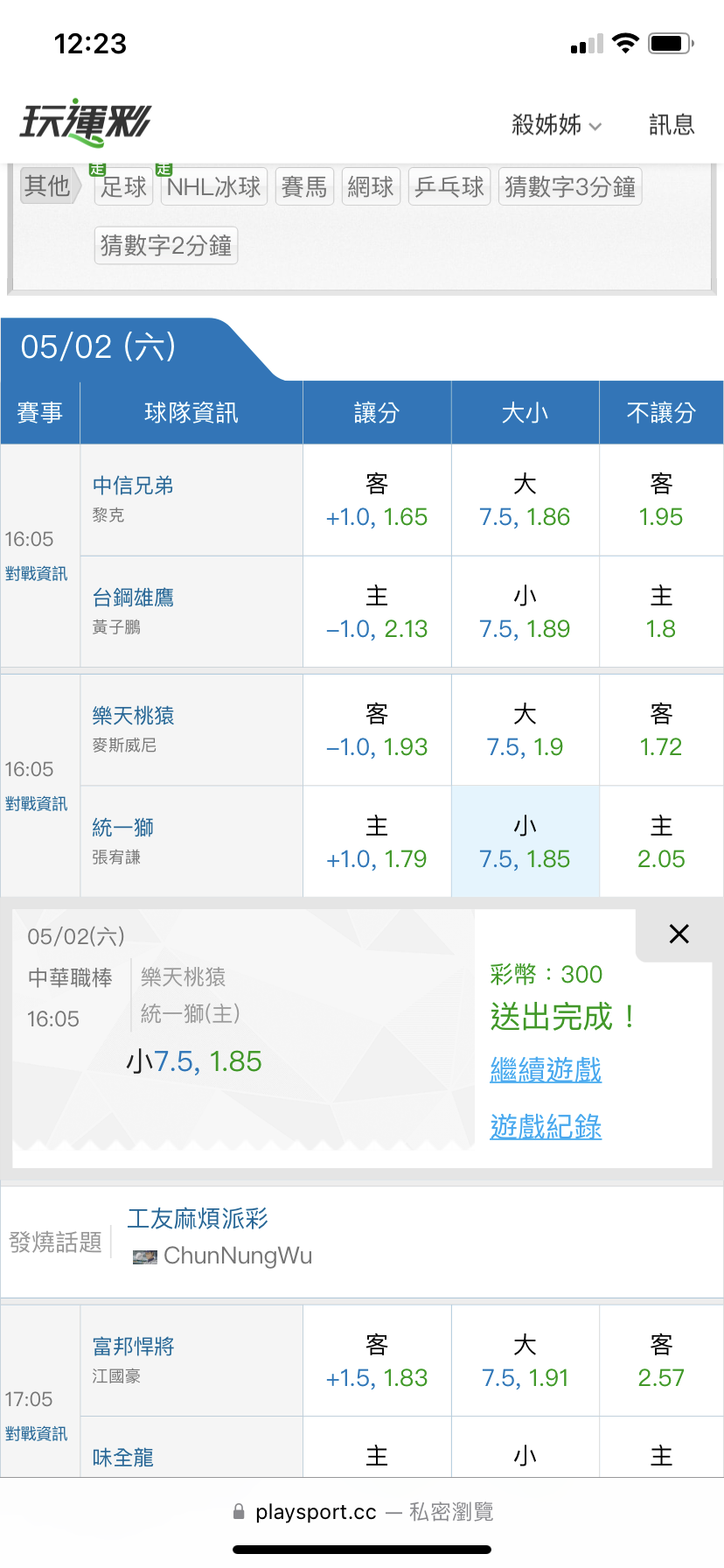Viewport: 724px width, 1568px height.
Task: Pick 台鋼雄鷹 主 1.8 moneyline
Action: tap(661, 612)
